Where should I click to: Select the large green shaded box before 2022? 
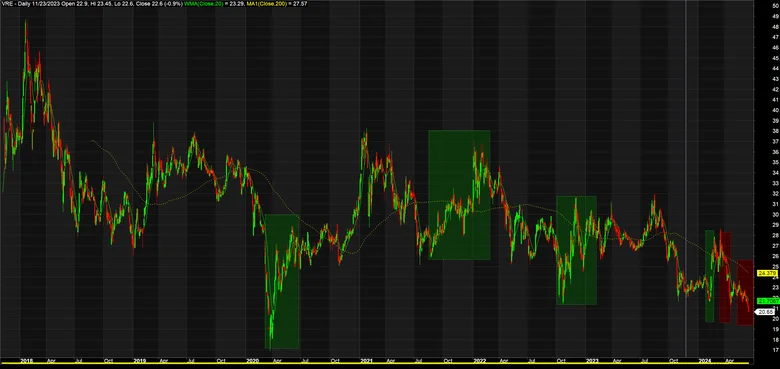(x=459, y=195)
